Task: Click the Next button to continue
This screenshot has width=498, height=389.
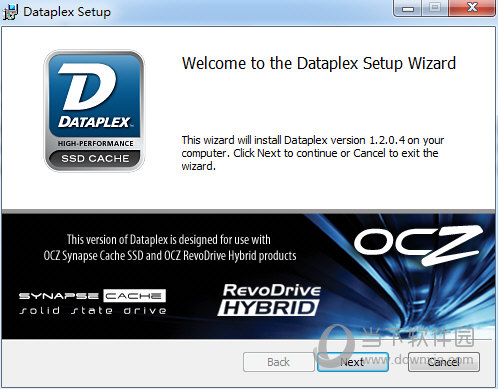Action: pos(353,362)
